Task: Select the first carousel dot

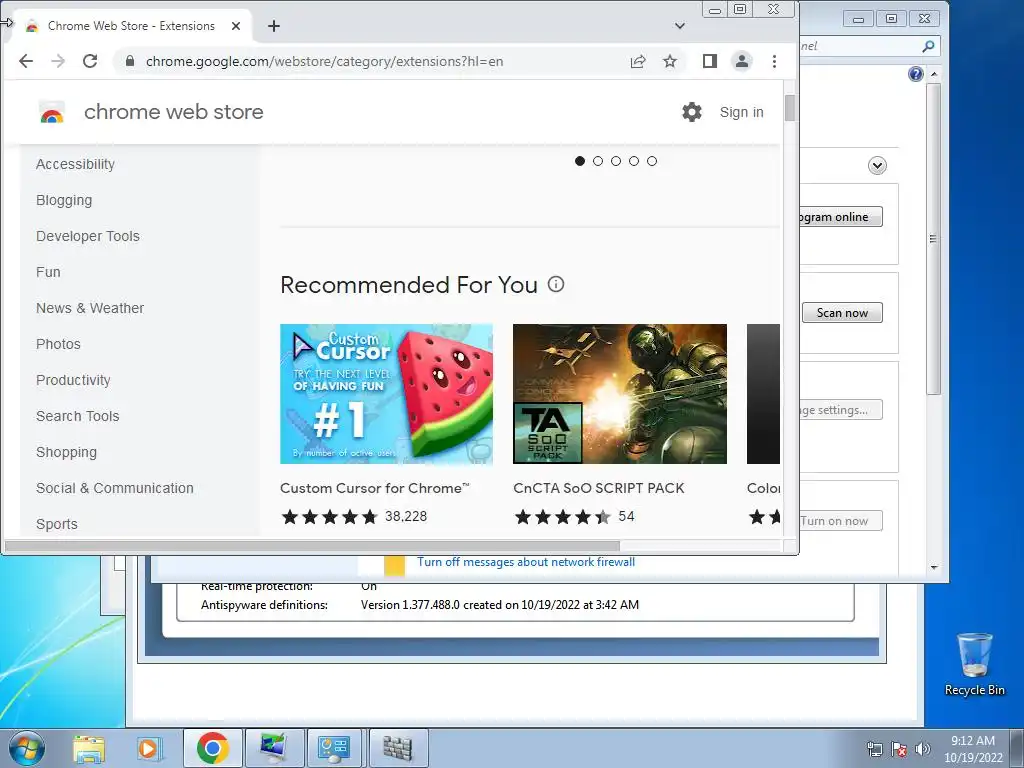Action: pos(580,161)
